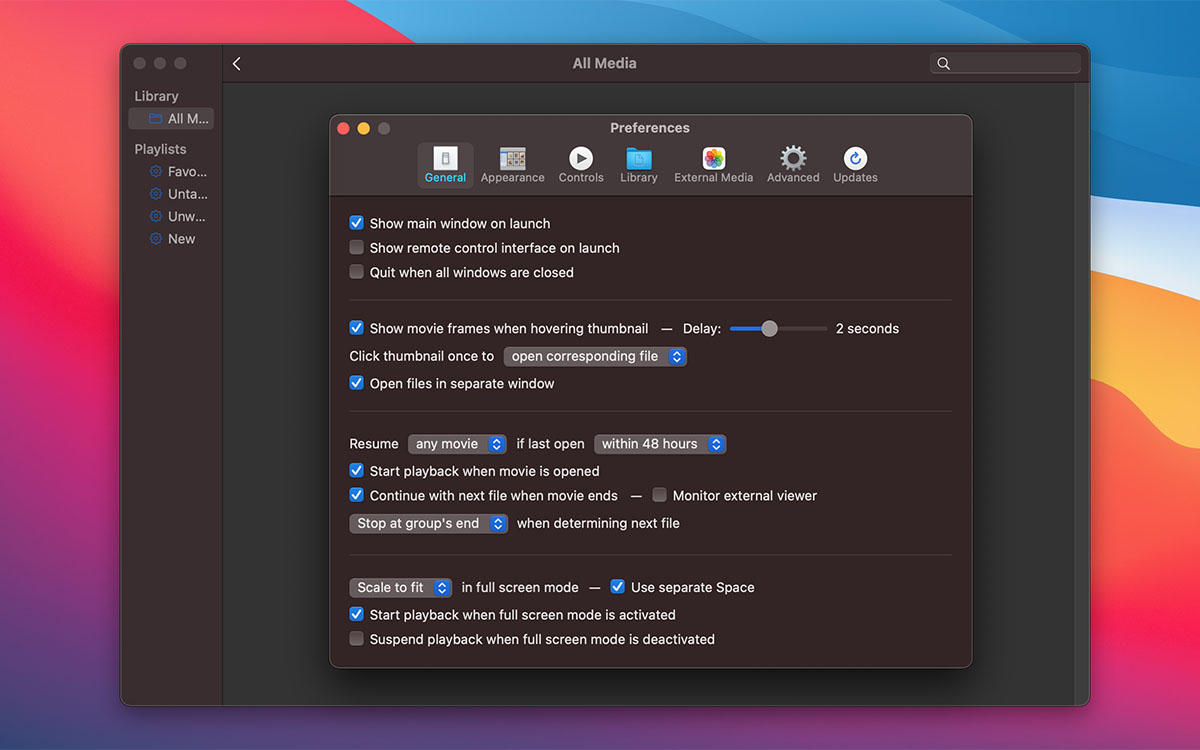Go back using the main window chevron
This screenshot has height=750, width=1200.
pos(237,63)
